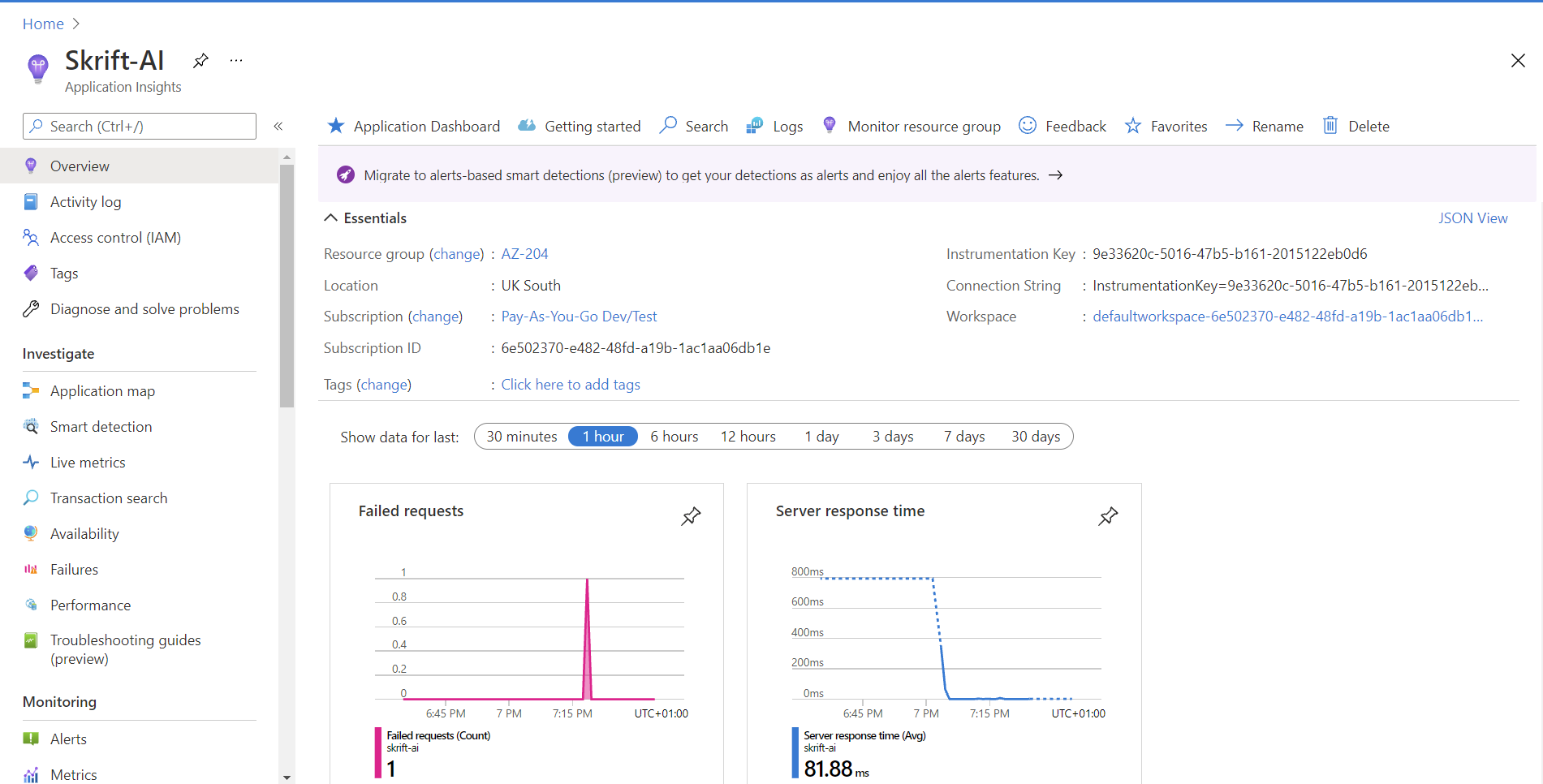Select the 3 days time range

(893, 437)
